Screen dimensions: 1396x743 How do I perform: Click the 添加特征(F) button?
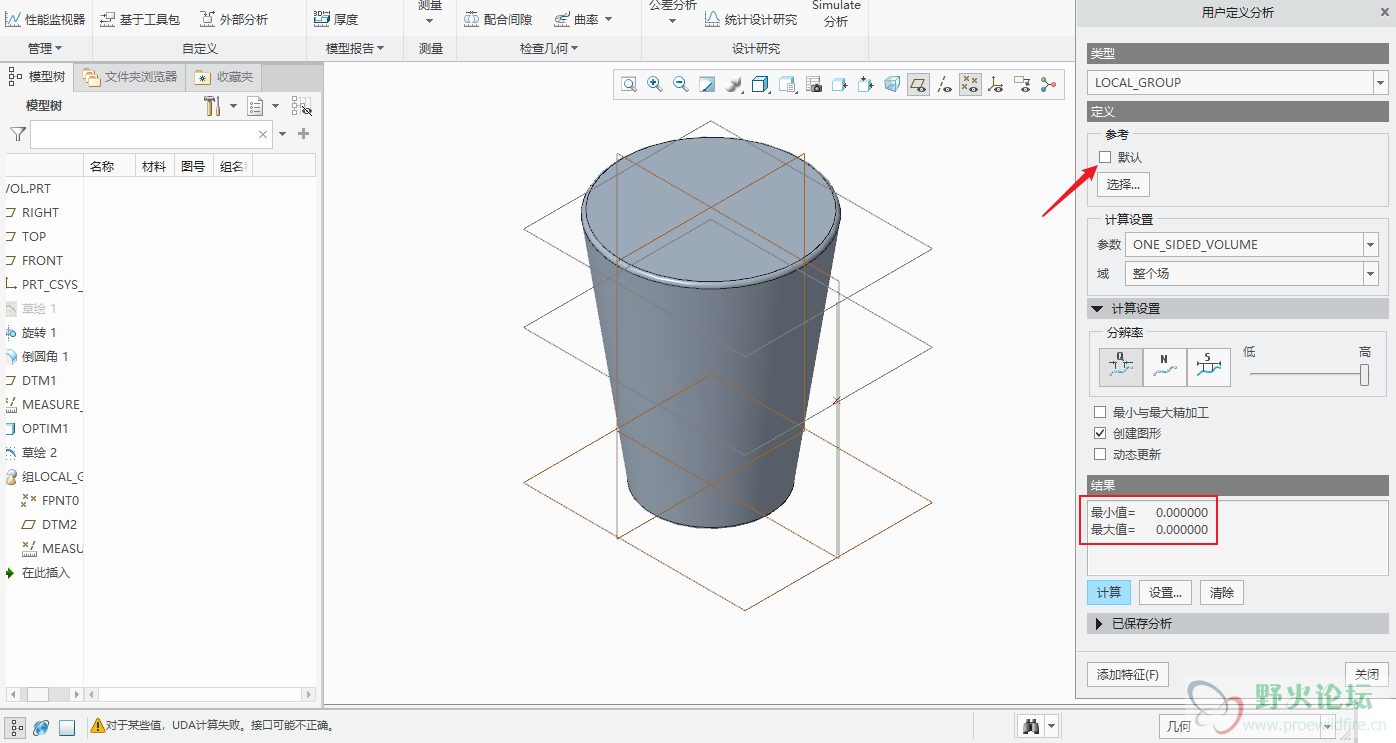click(x=1127, y=674)
